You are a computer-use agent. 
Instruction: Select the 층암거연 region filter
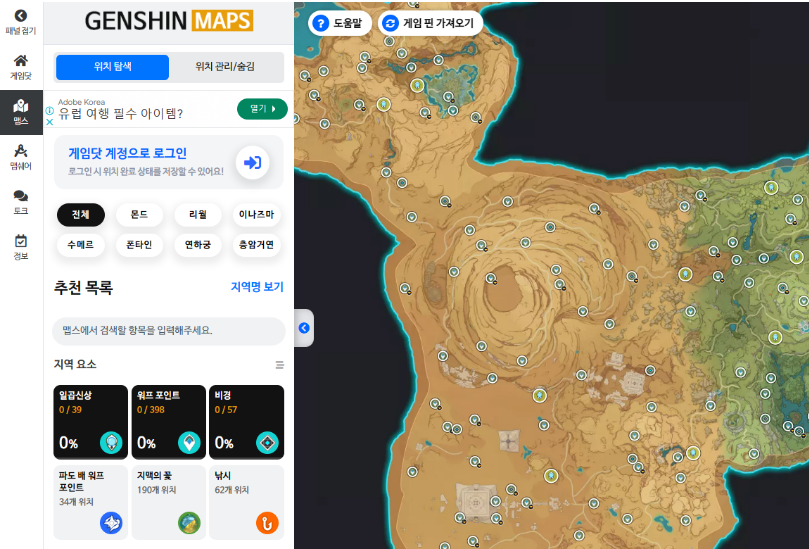[x=256, y=245]
